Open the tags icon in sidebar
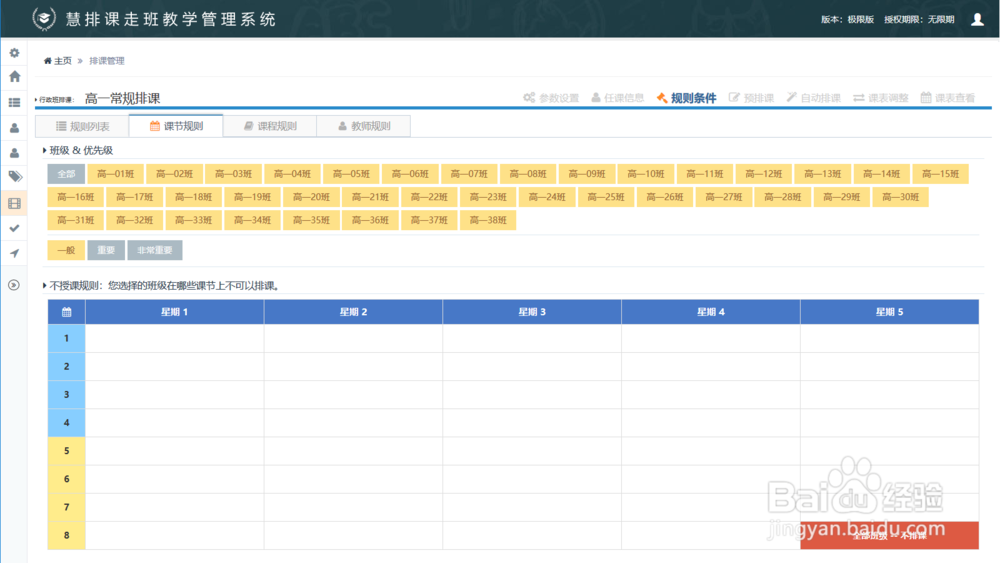This screenshot has height=563, width=1000. (14, 177)
